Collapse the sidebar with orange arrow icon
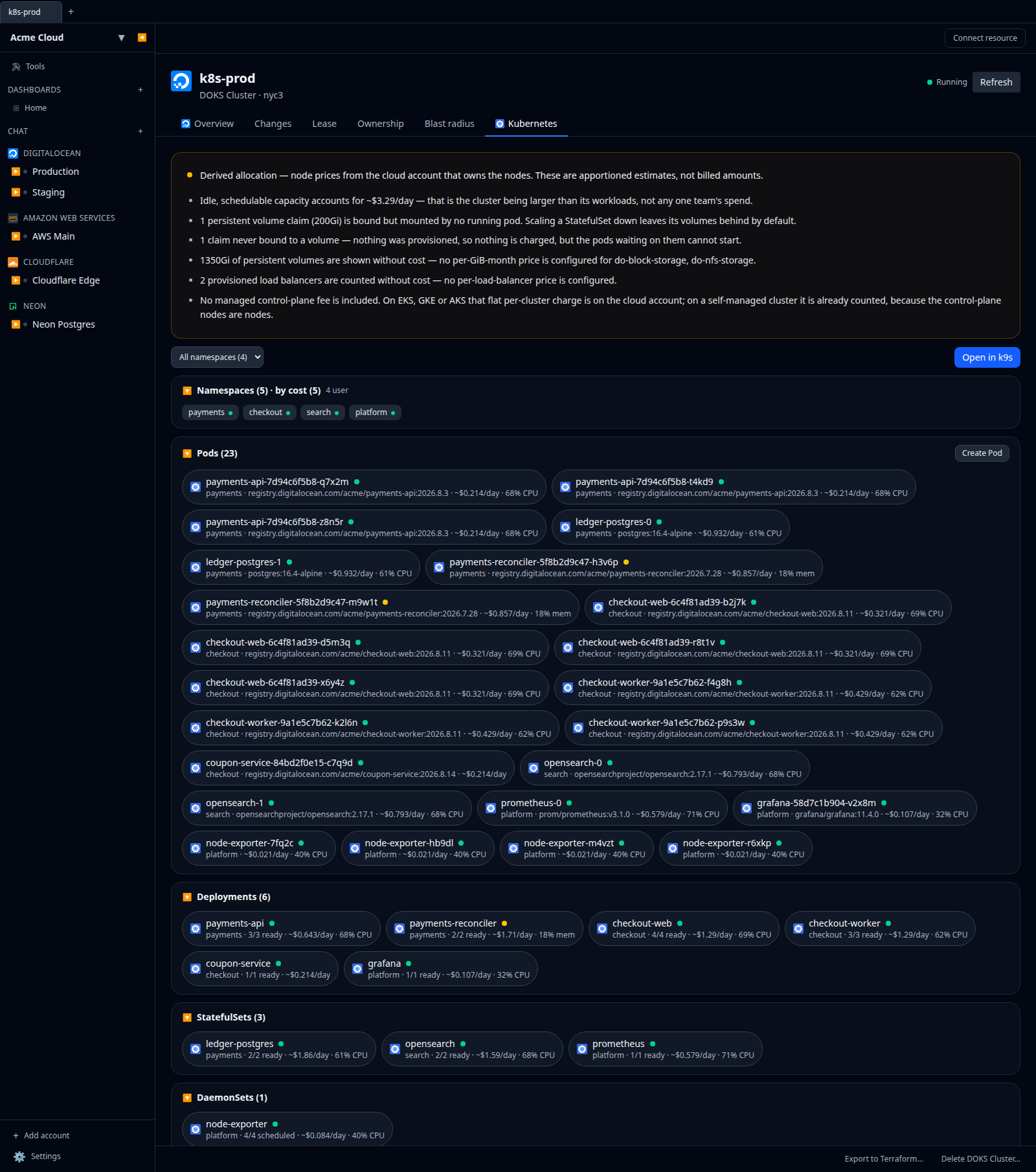 point(142,38)
